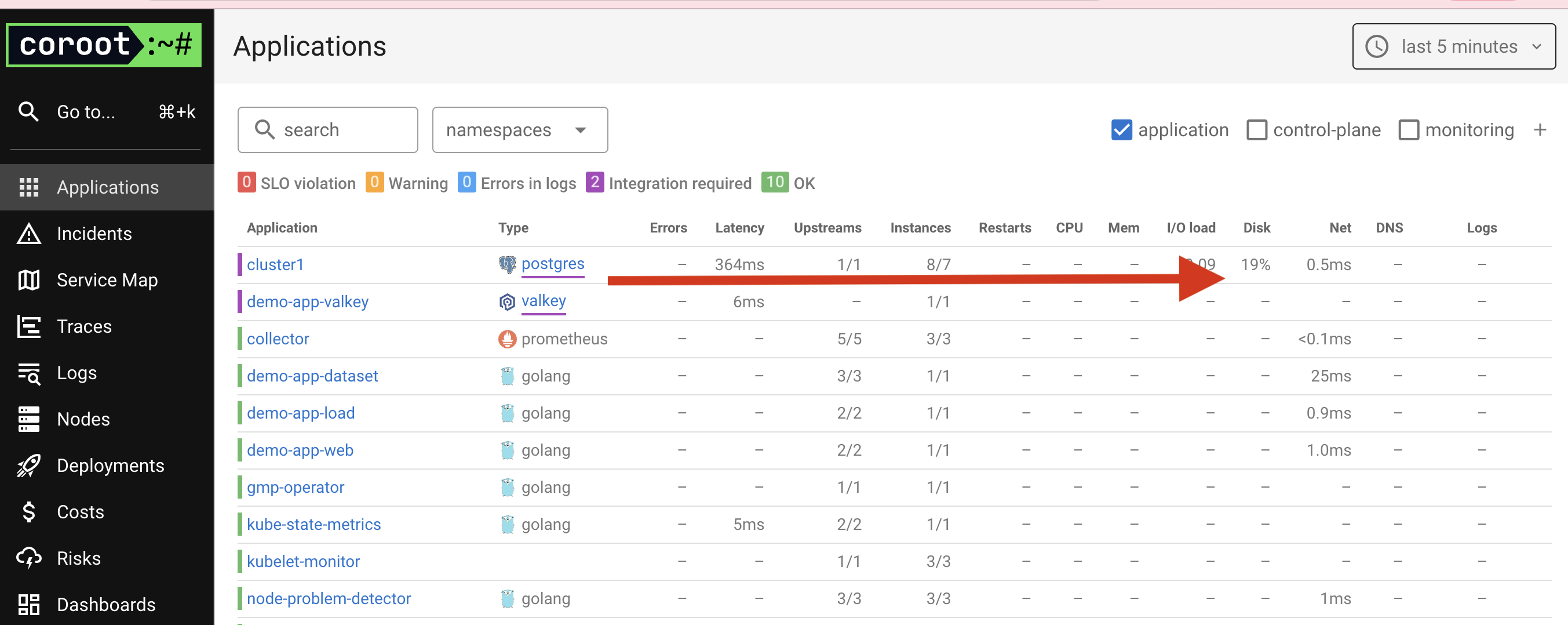Toggle the SLO violation filter badge

tap(297, 183)
